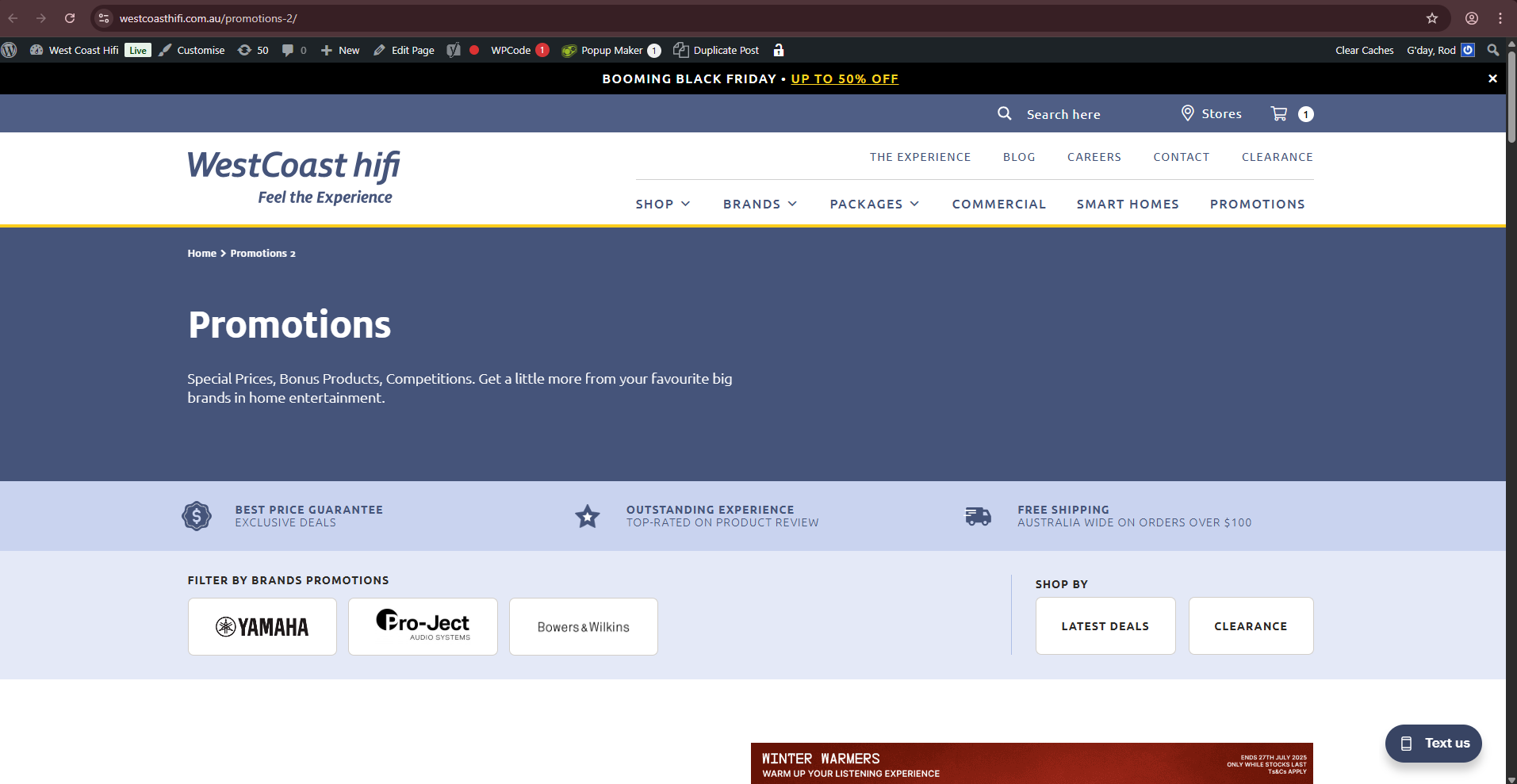Click the WordPress logo in admin bar
The width and height of the screenshot is (1517, 784).
pos(10,50)
